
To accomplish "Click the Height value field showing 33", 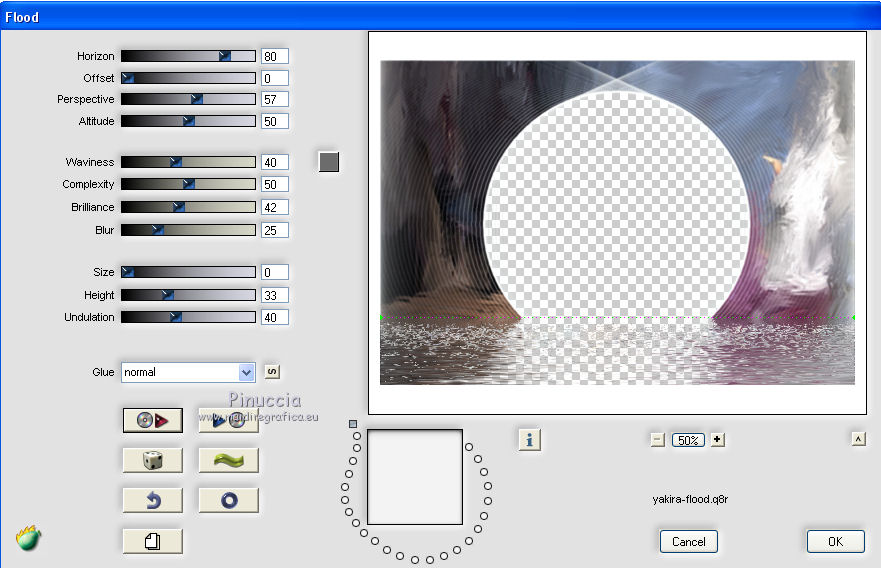I will point(275,296).
